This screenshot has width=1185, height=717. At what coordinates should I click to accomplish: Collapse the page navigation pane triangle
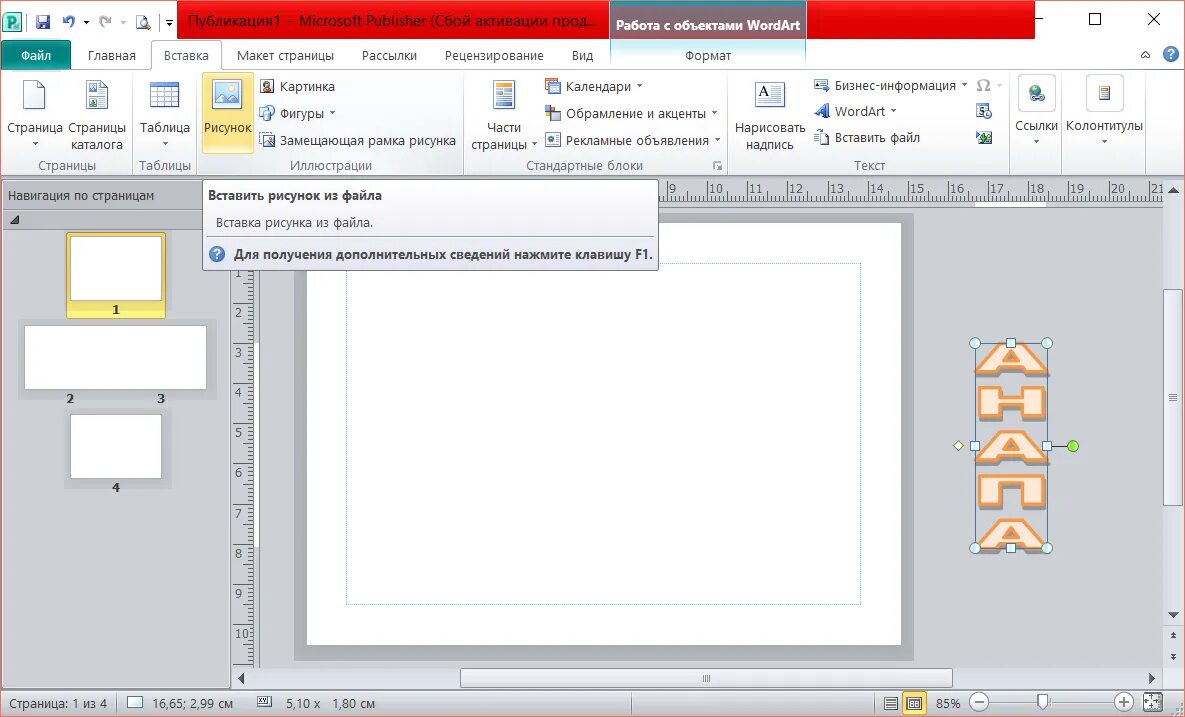[14, 220]
